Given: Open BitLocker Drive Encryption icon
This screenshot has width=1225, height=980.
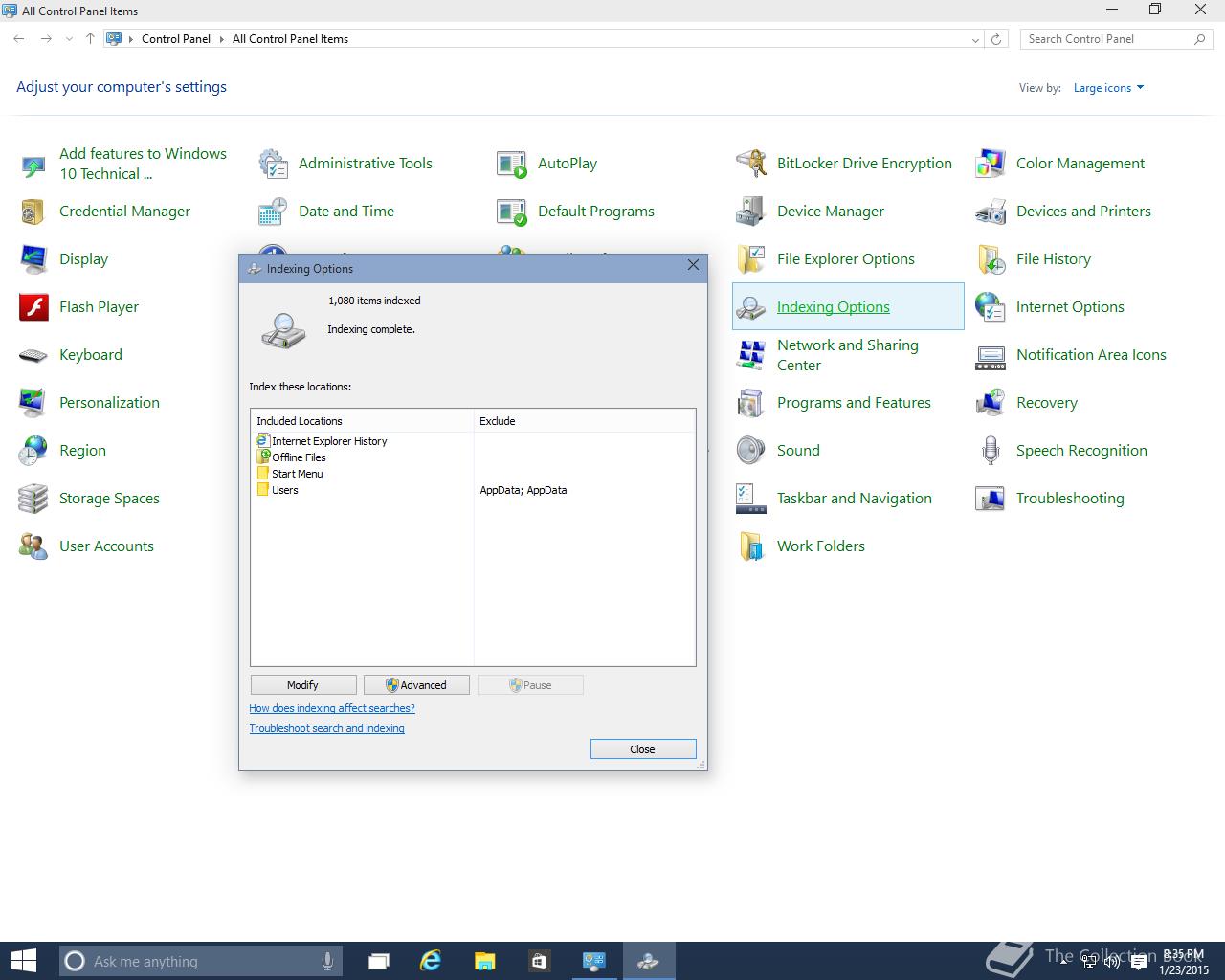Looking at the screenshot, I should (751, 164).
